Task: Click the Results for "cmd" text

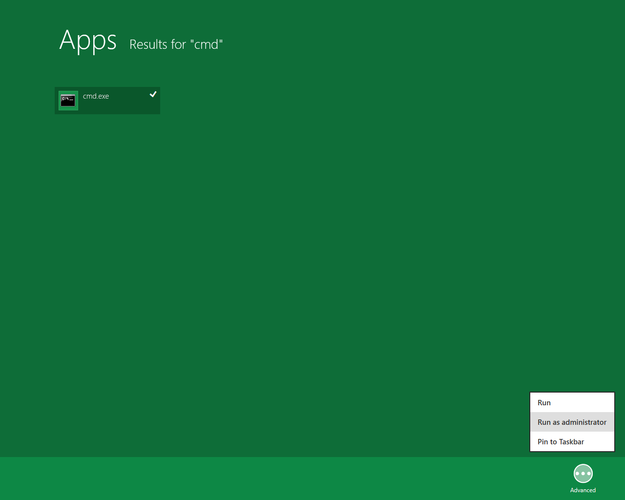Action: [176, 44]
